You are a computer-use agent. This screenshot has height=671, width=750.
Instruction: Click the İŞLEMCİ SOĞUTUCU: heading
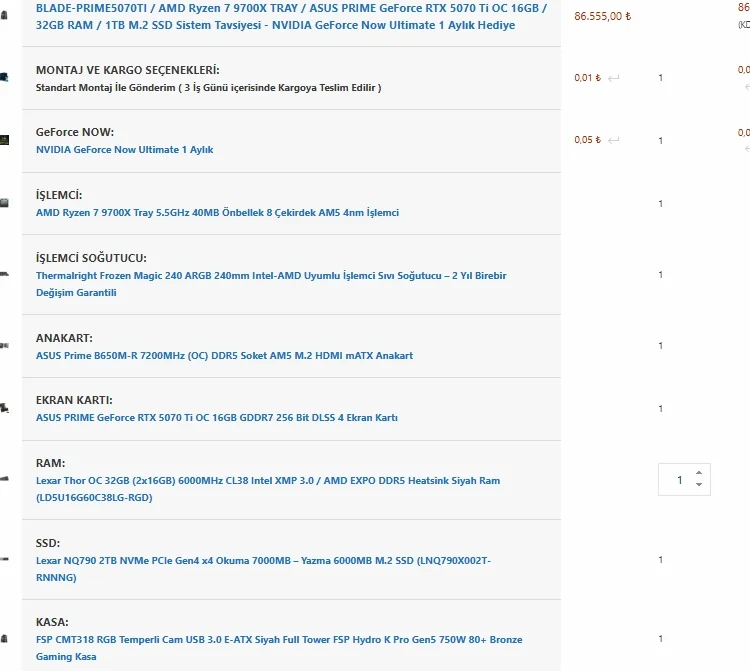click(91, 258)
